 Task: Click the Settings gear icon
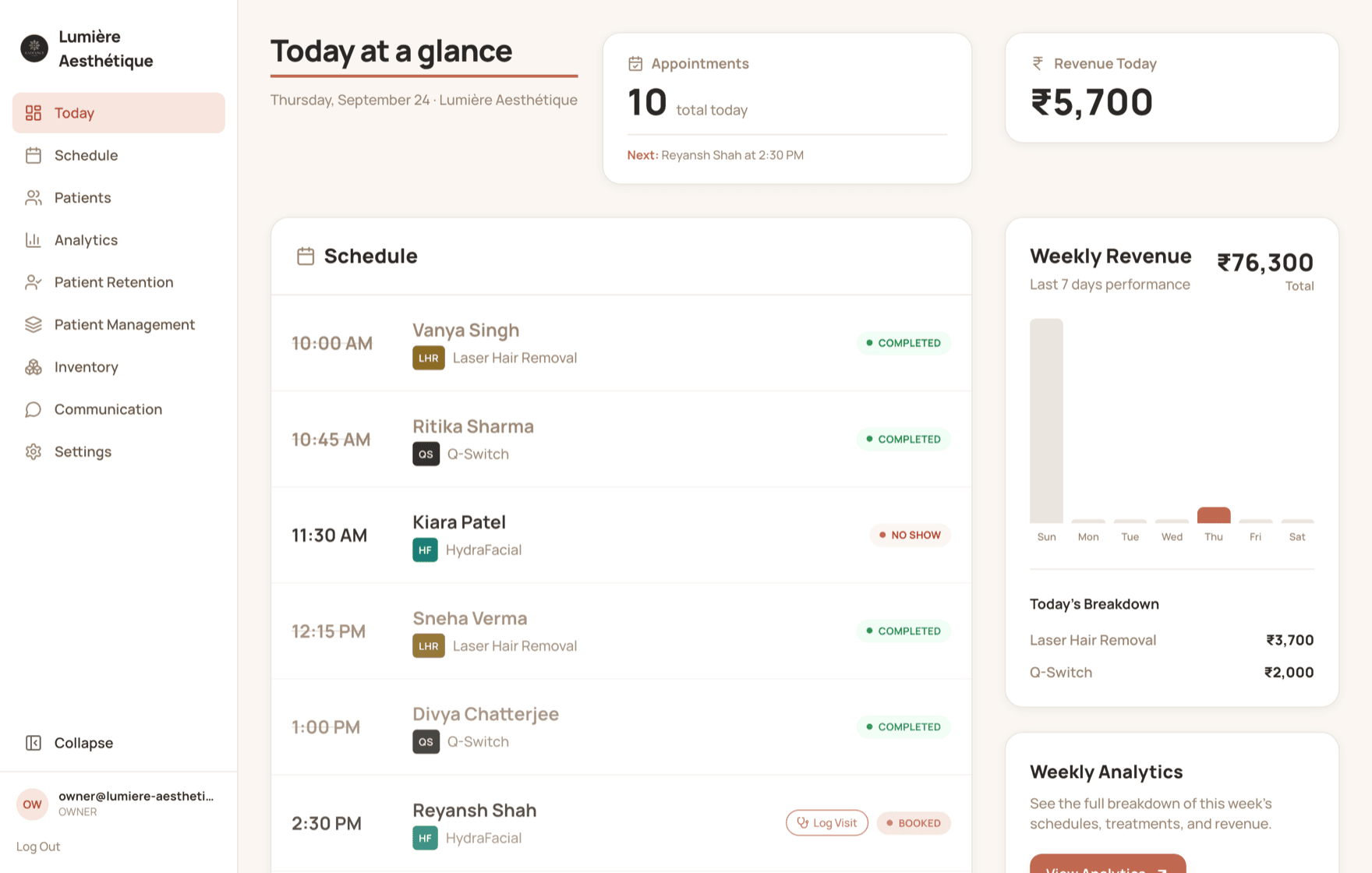click(x=34, y=451)
